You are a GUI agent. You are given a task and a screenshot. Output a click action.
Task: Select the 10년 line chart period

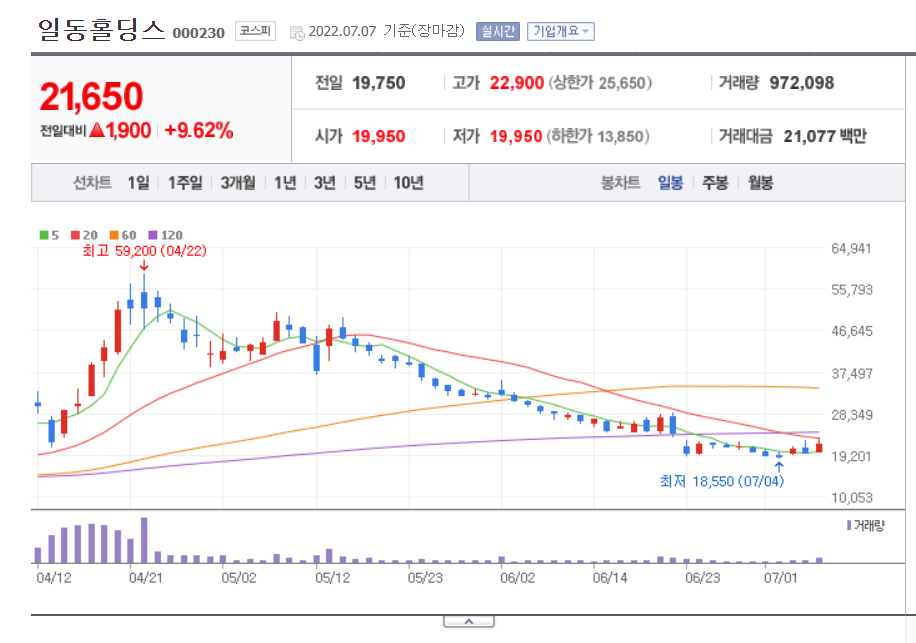[x=408, y=183]
